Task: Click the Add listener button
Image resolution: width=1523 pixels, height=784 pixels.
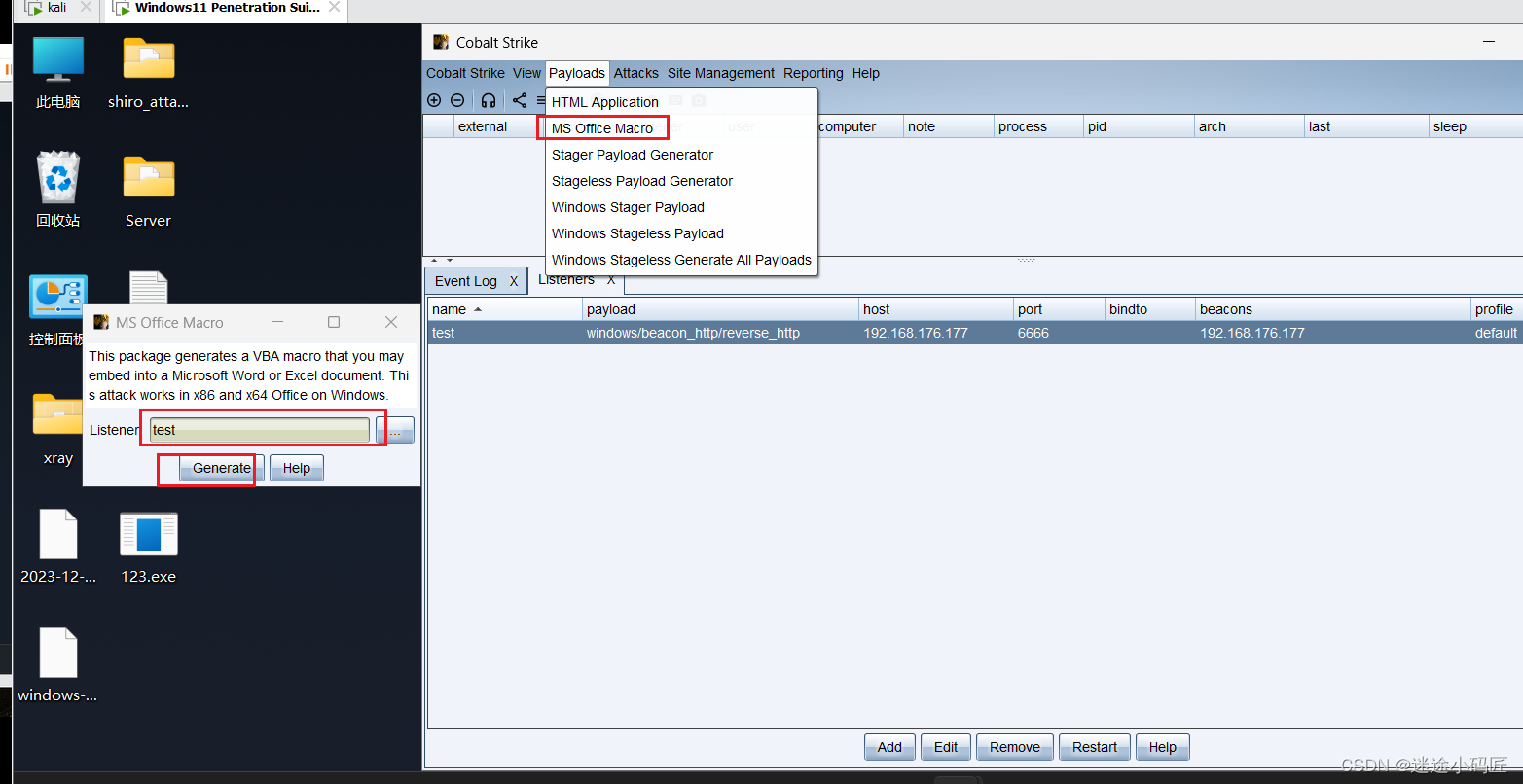Action: pos(889,747)
